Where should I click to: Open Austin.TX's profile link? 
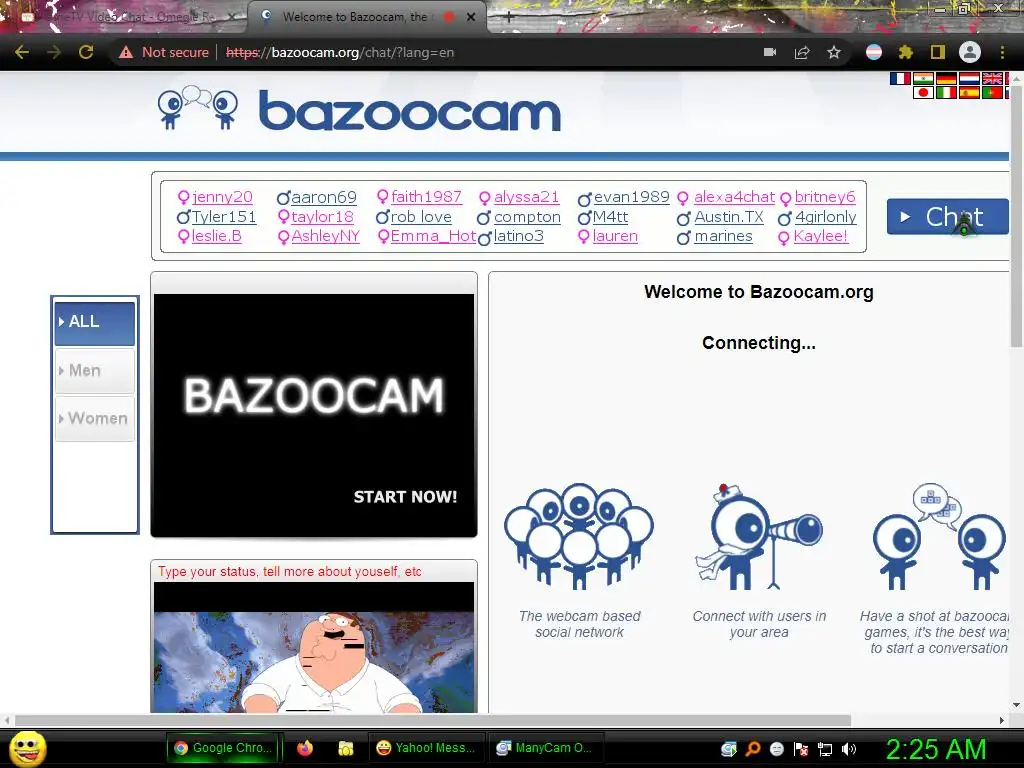[729, 217]
